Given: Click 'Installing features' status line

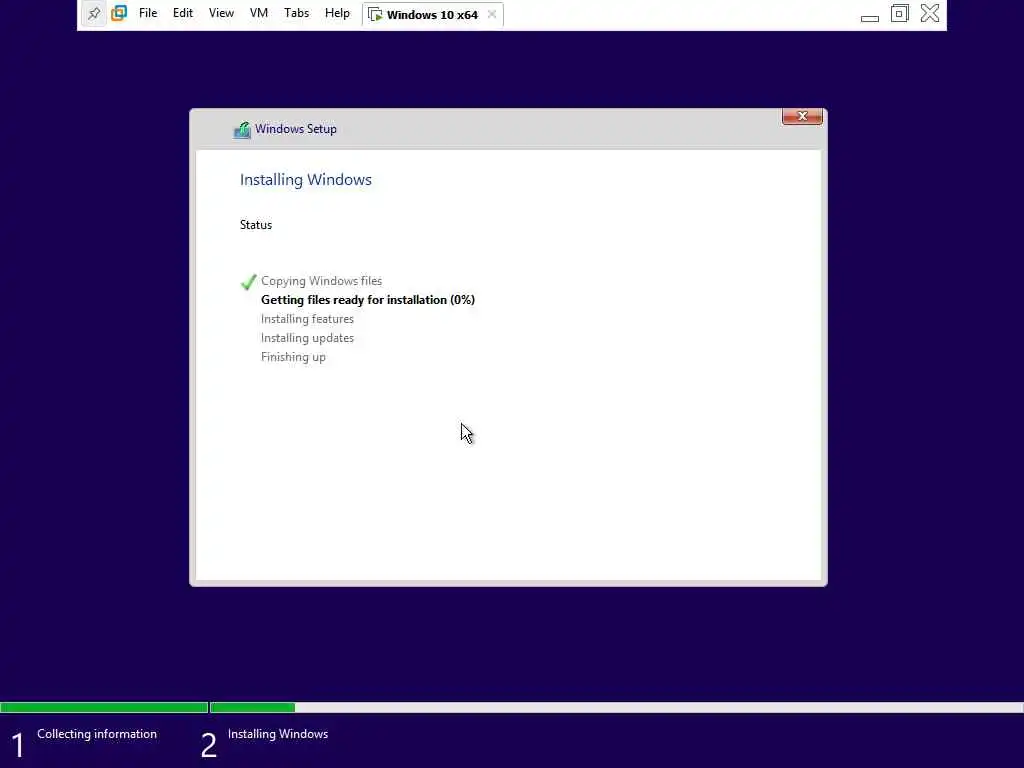Looking at the screenshot, I should (x=308, y=319).
